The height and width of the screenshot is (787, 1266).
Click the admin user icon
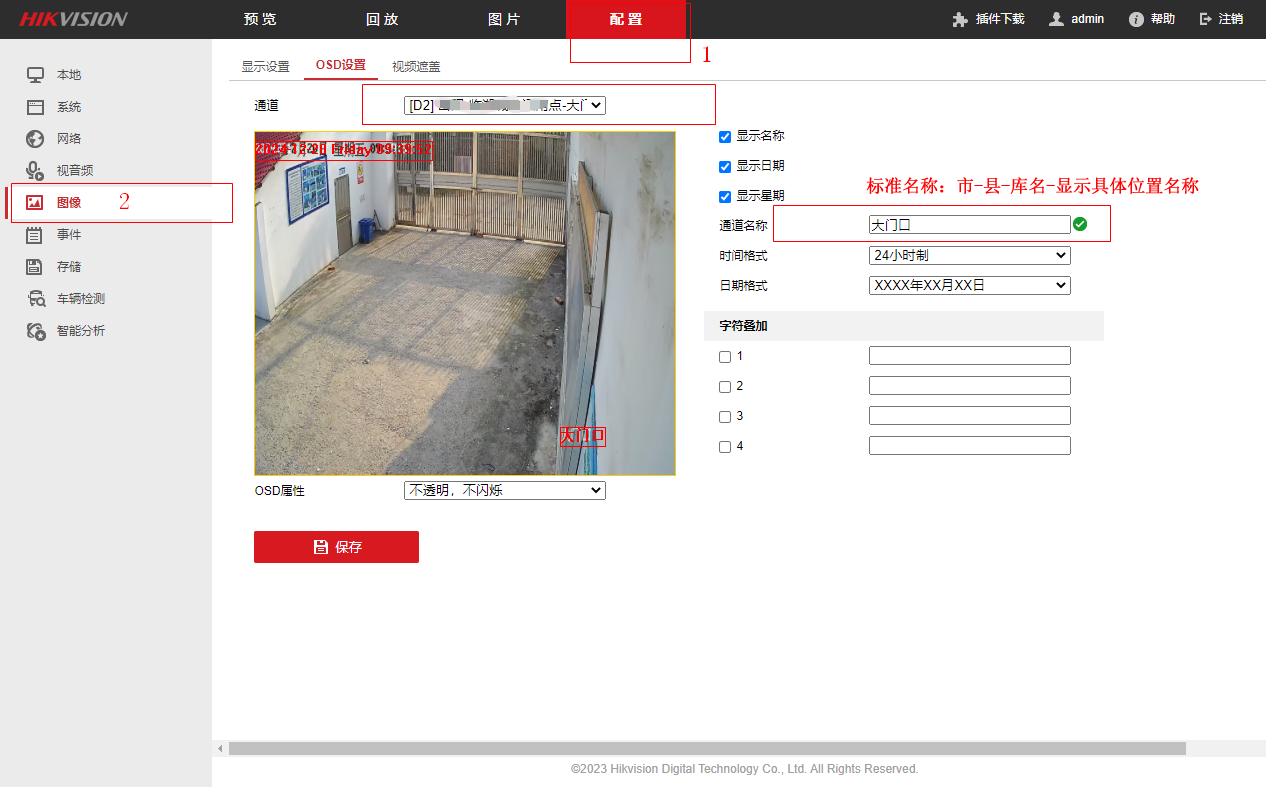tap(1056, 19)
